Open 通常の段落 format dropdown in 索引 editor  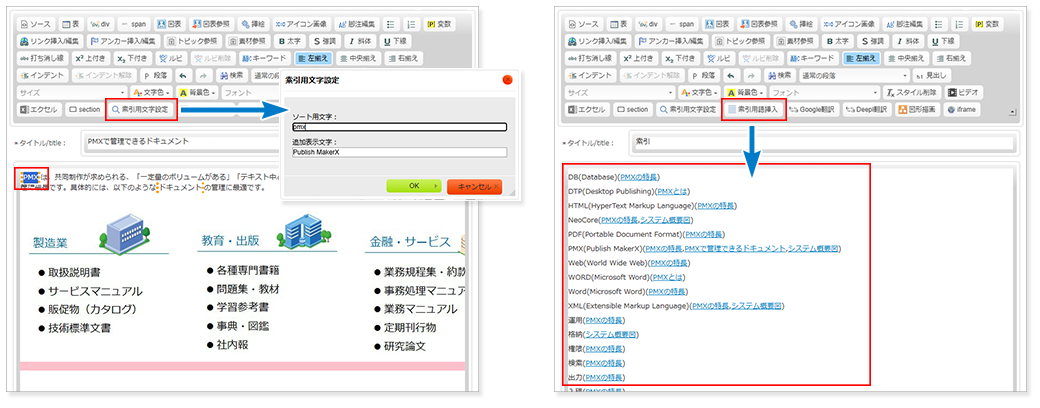(x=854, y=75)
